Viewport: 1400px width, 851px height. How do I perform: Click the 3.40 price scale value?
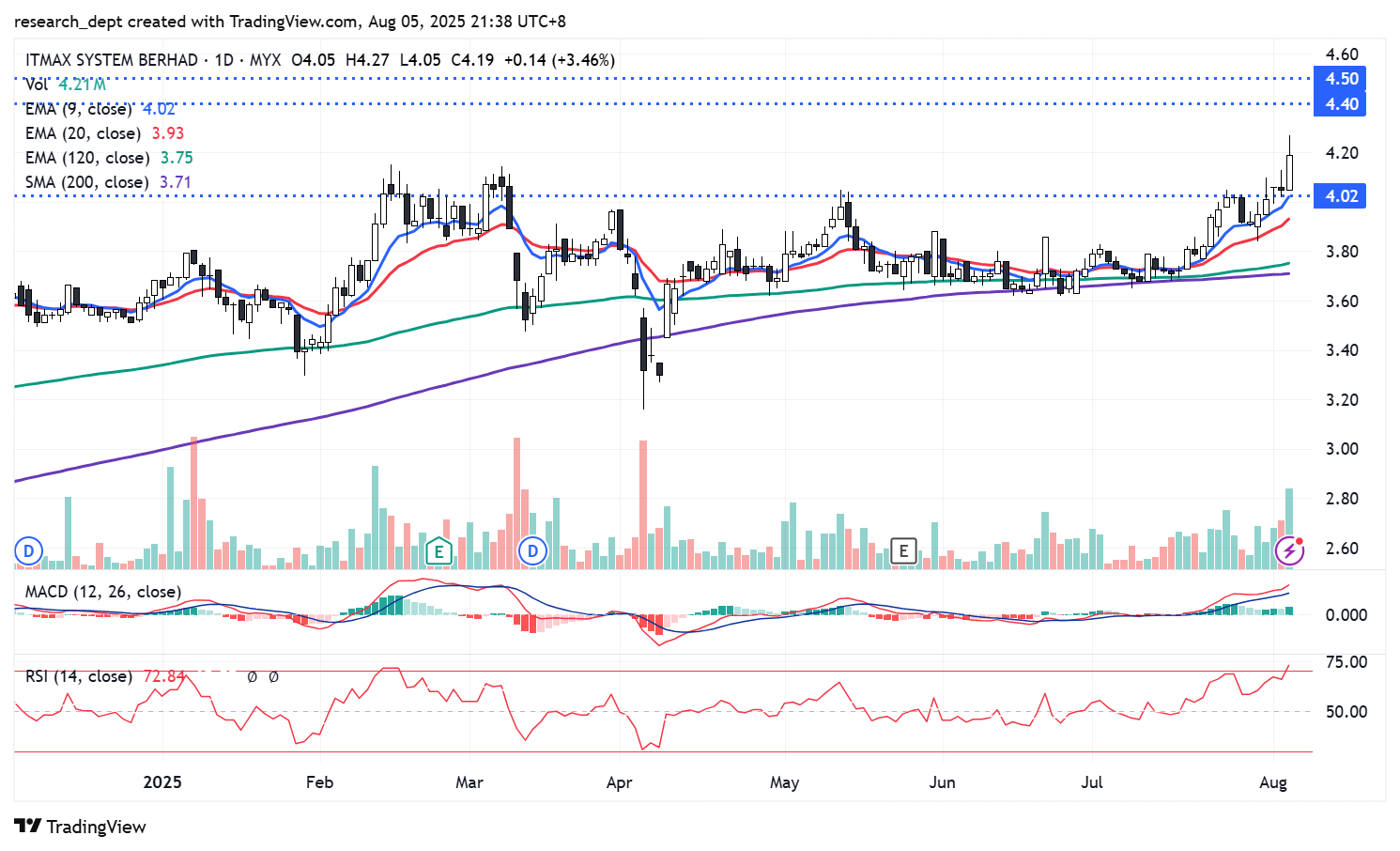(1342, 350)
